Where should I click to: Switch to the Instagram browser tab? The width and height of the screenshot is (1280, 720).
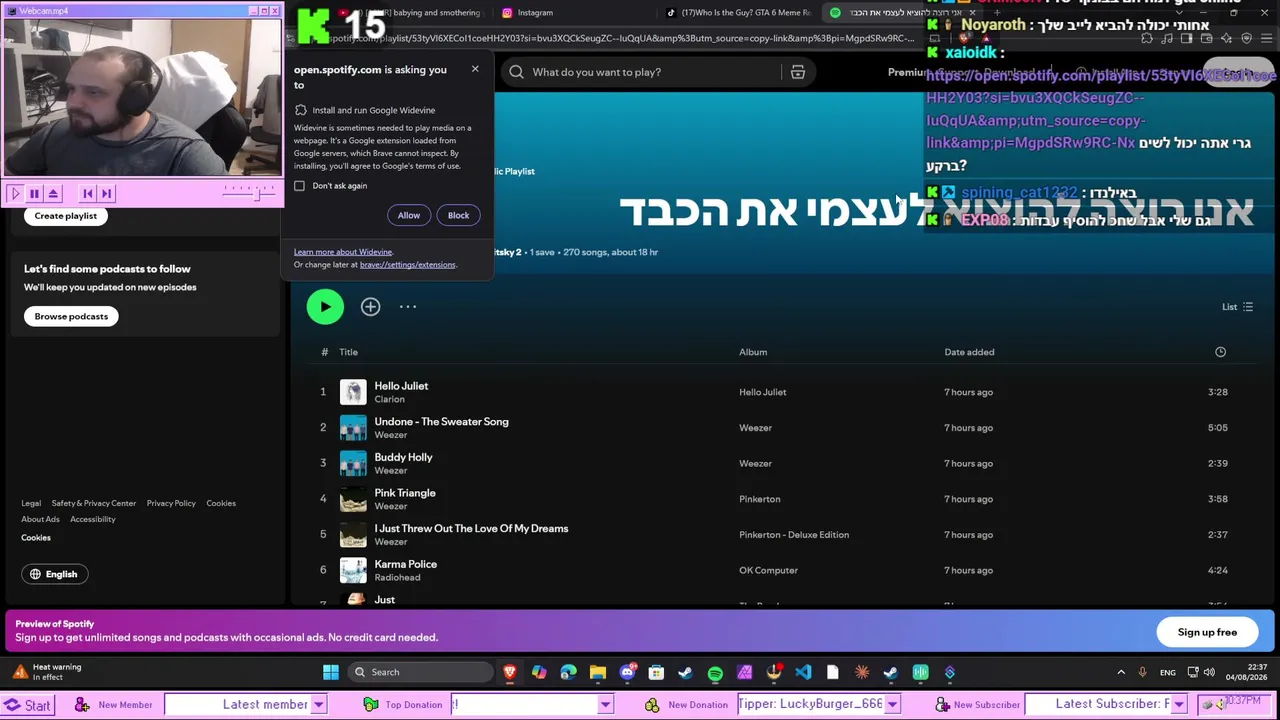535,13
